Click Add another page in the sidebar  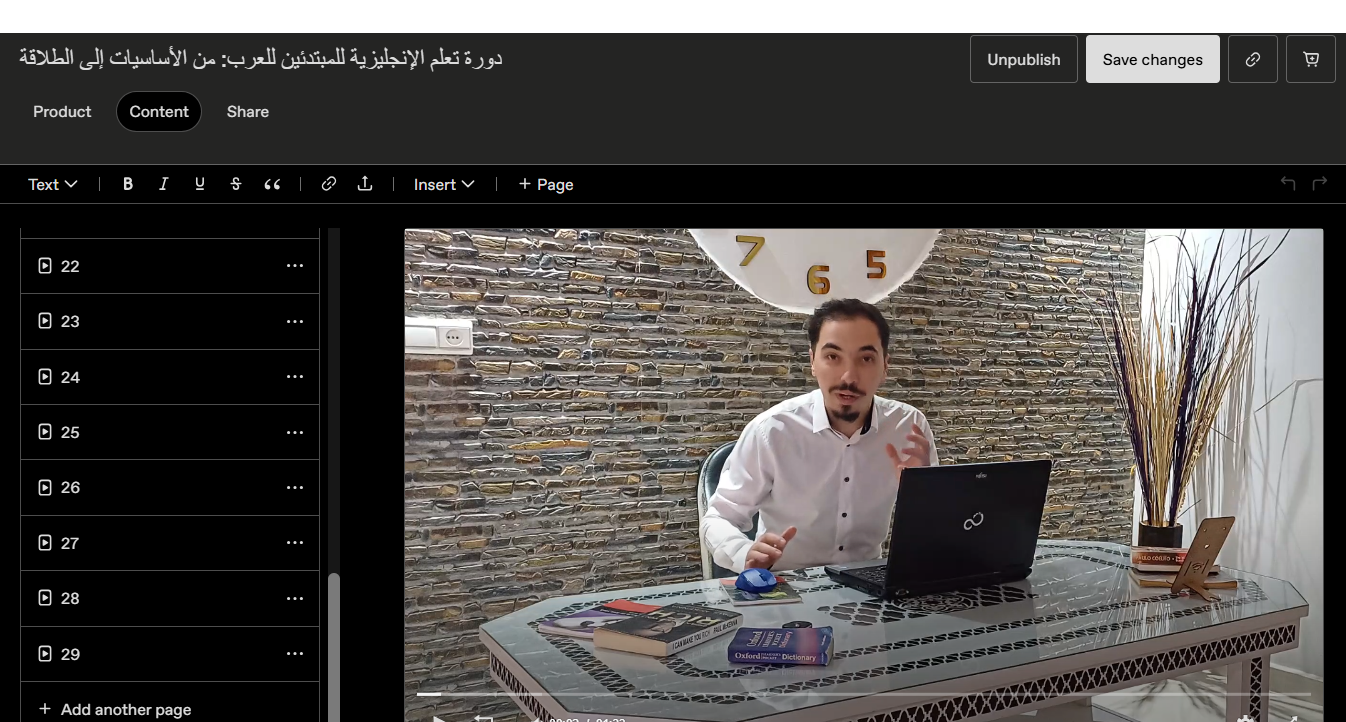170,702
